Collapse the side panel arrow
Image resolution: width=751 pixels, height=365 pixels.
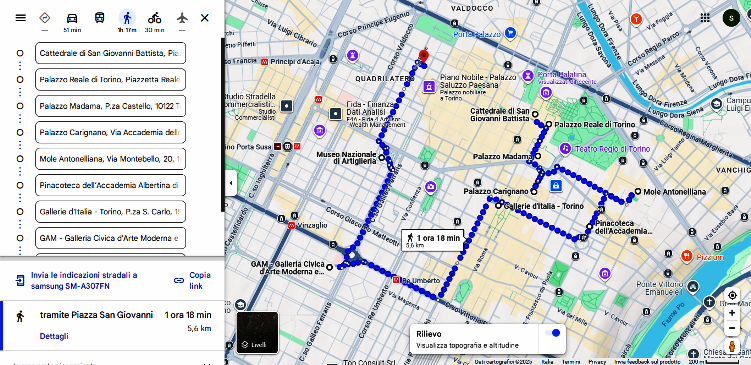(x=231, y=183)
